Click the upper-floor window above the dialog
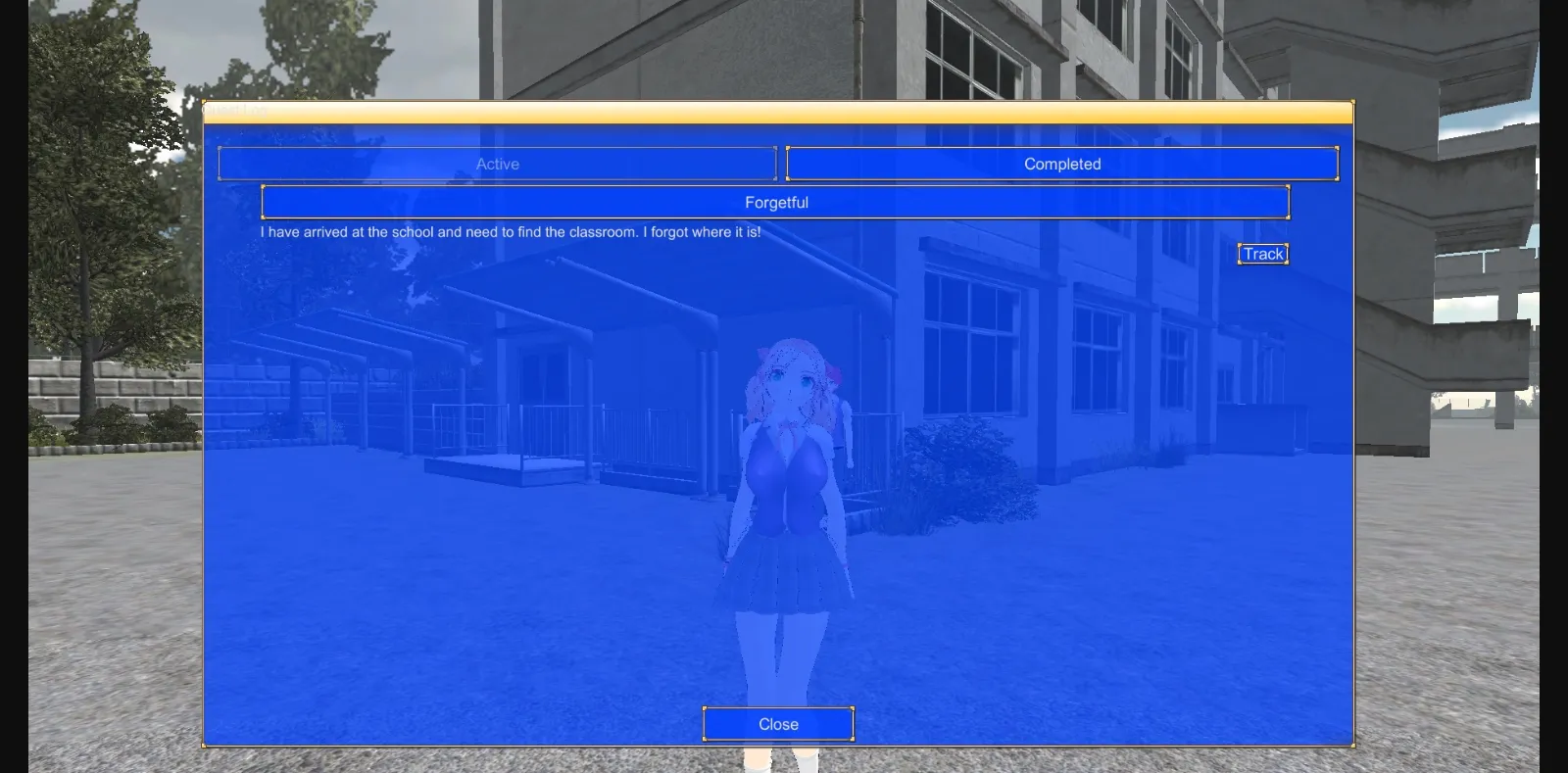This screenshot has height=773, width=1568. tap(970, 54)
